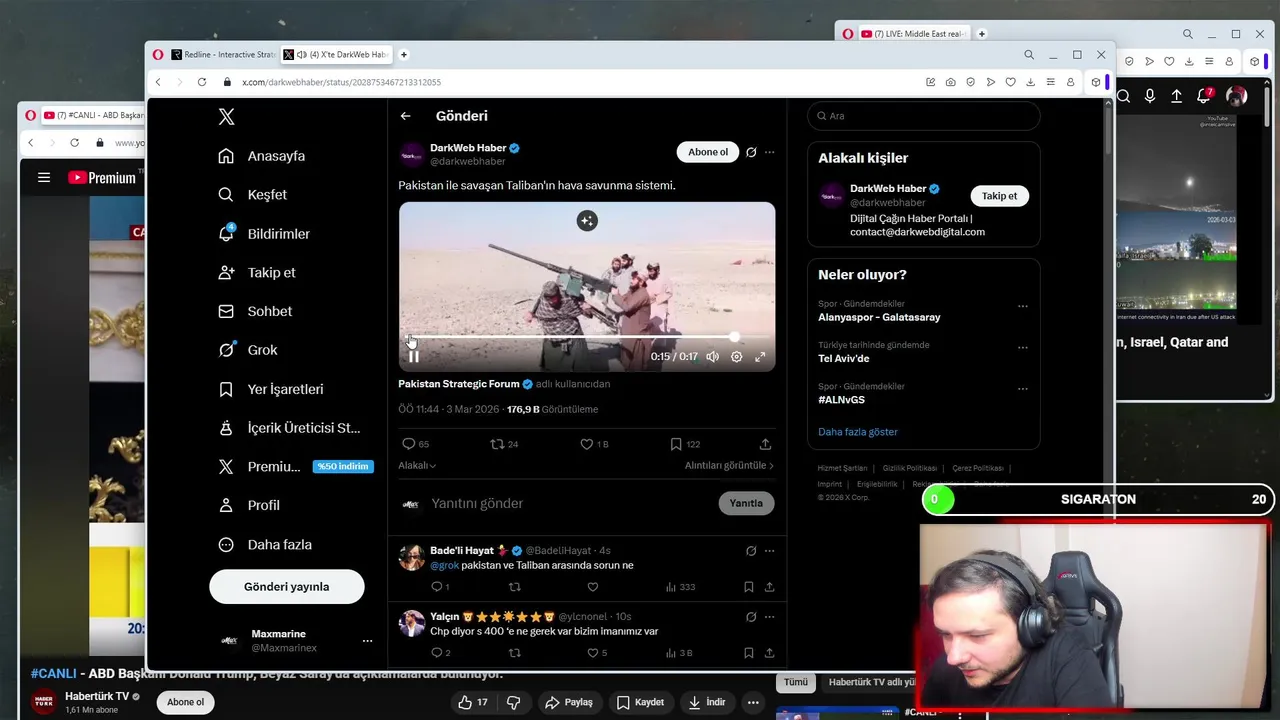Screen dimensions: 1280x720
Task: Click Daha fazla göster link
Action: click(858, 432)
